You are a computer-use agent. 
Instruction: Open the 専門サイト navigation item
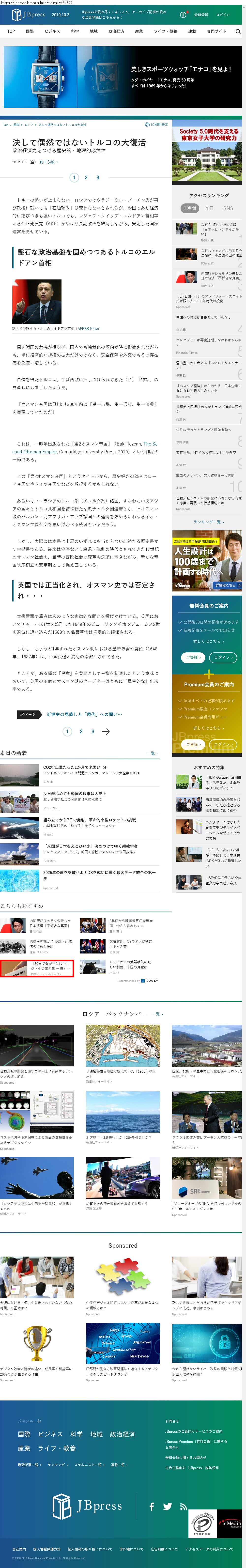click(216, 31)
